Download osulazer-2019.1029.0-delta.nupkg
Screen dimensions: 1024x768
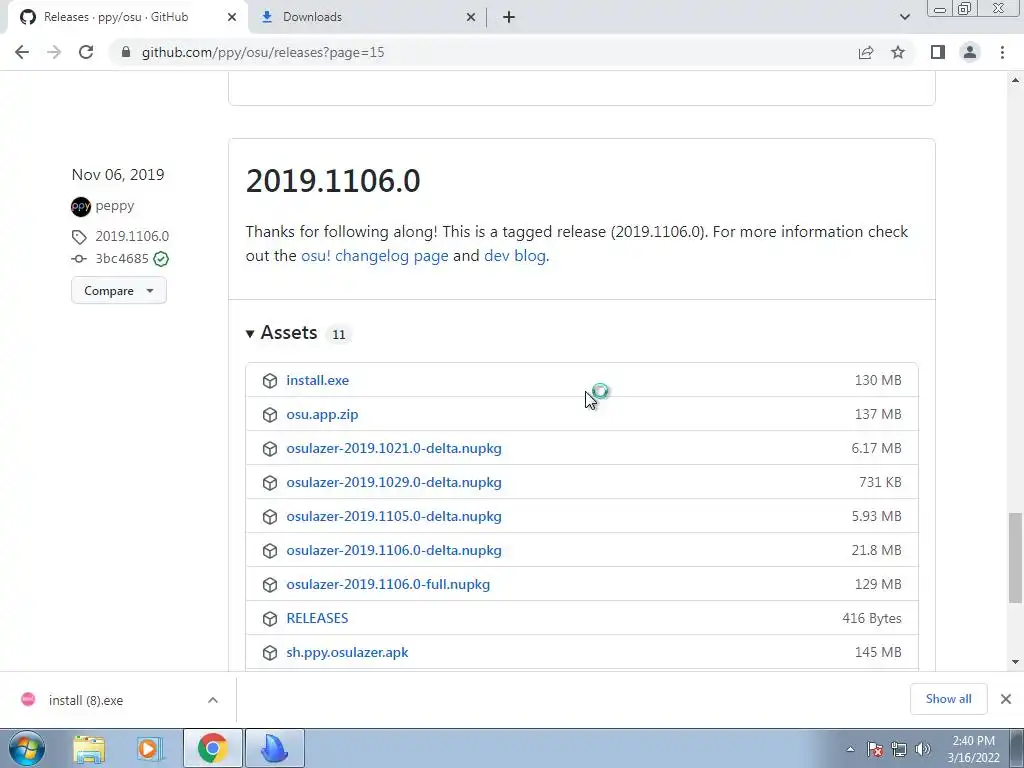(x=394, y=482)
